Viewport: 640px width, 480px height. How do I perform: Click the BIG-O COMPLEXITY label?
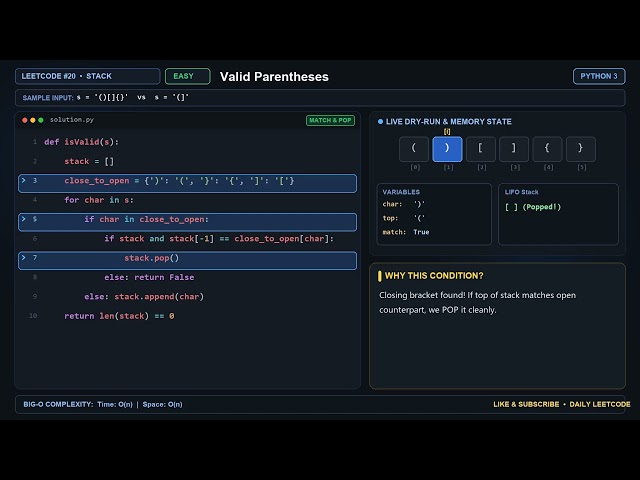coord(58,404)
